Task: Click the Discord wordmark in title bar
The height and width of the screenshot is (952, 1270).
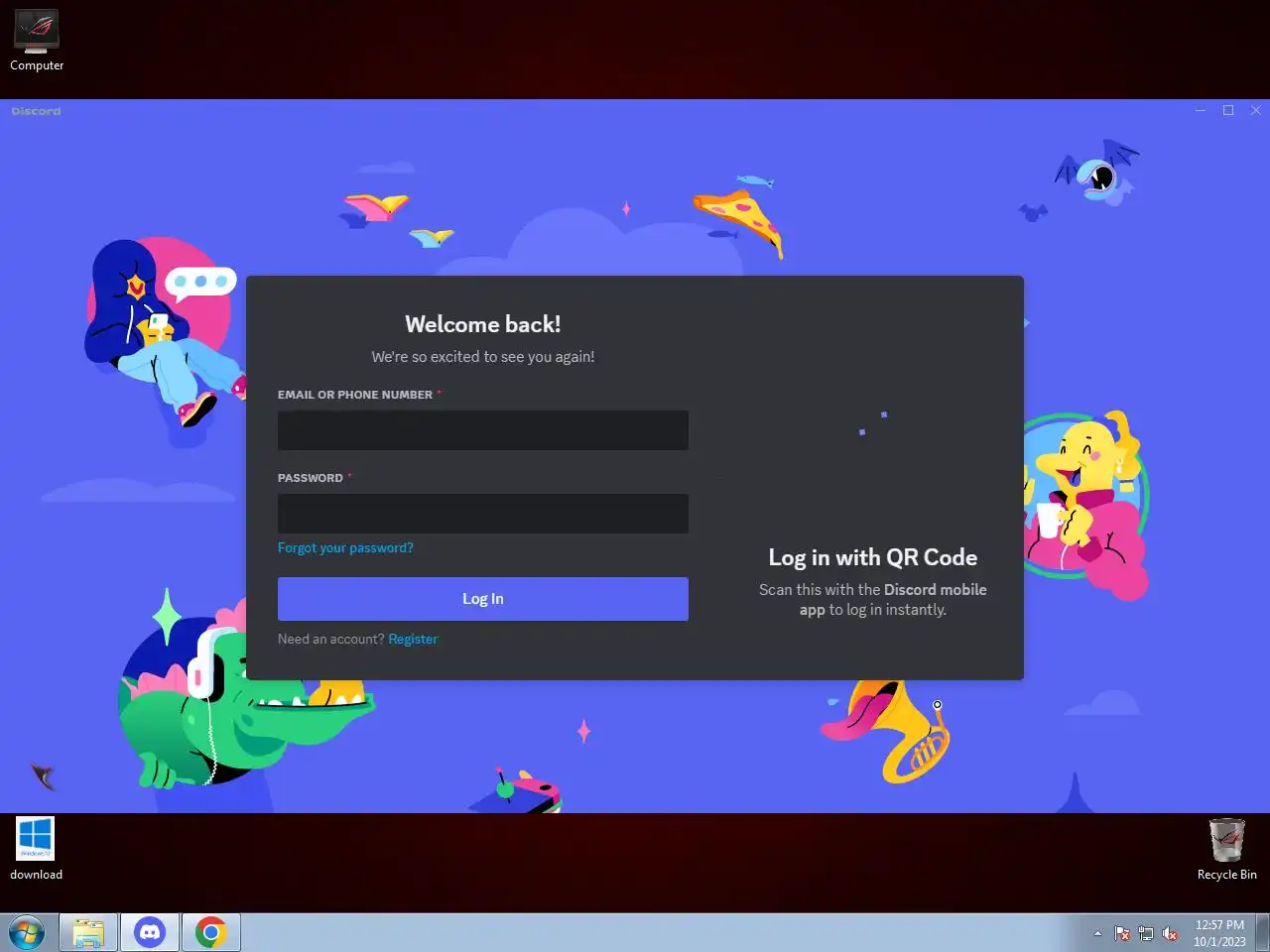Action: 37,111
